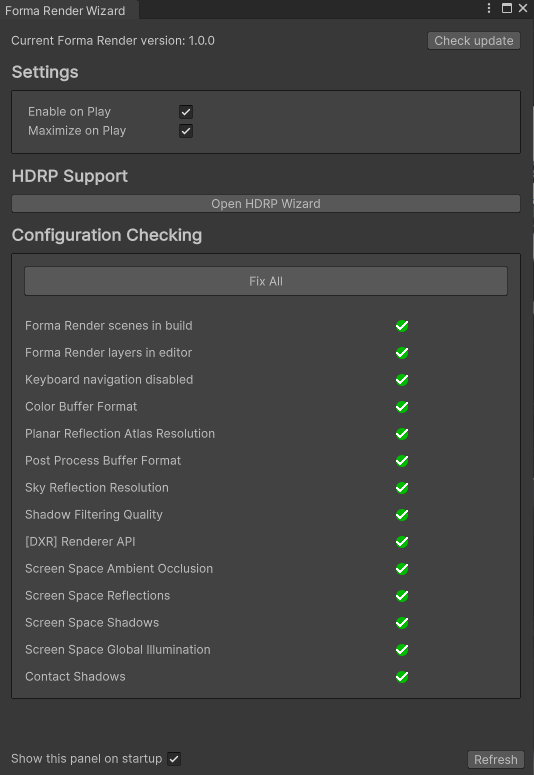534x775 pixels.
Task: Click the Forma Render scenes in build checkmark
Action: (x=402, y=326)
